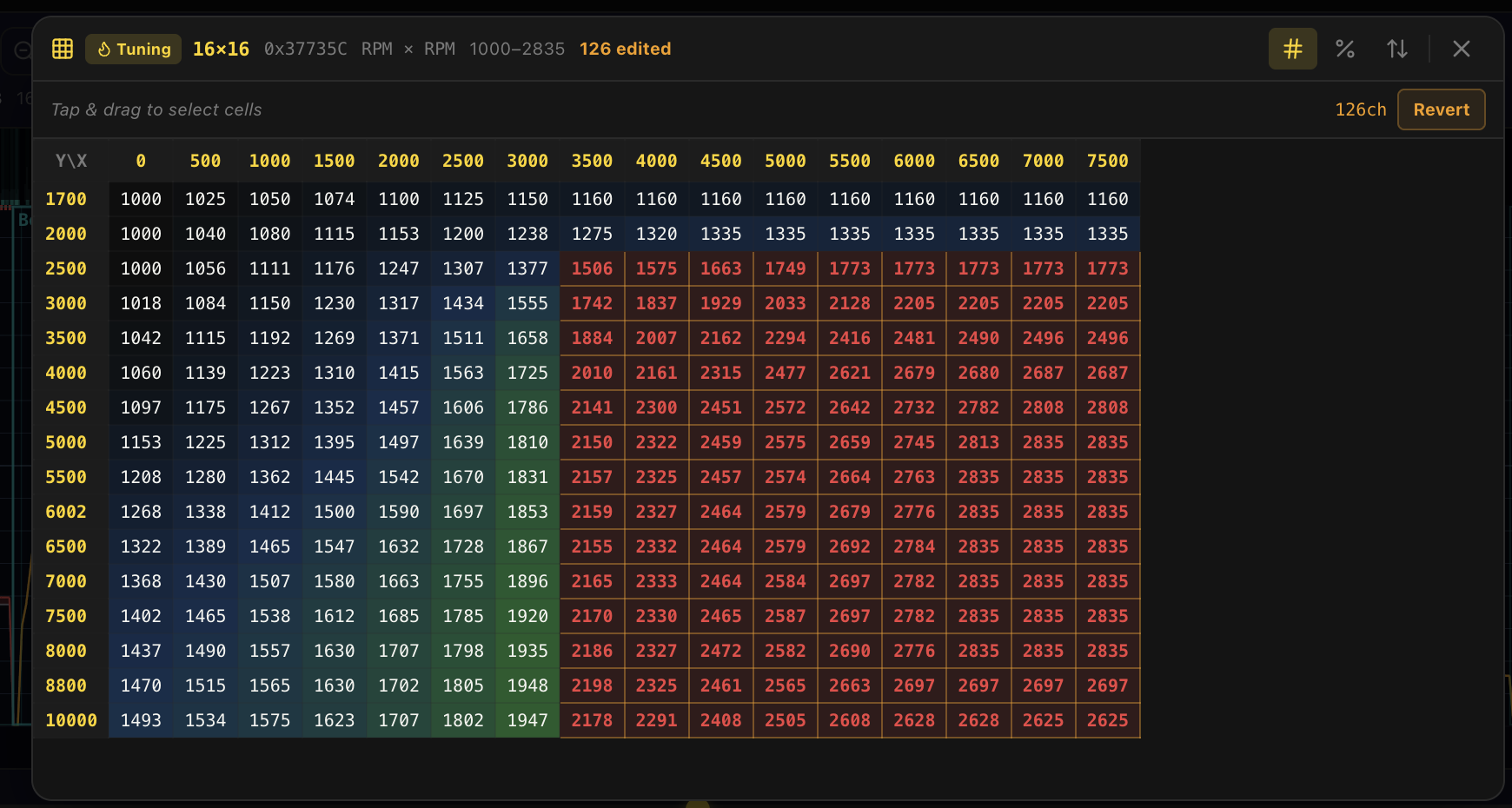Click the Y\X corner cell
The height and width of the screenshot is (808, 1512).
coord(71,161)
